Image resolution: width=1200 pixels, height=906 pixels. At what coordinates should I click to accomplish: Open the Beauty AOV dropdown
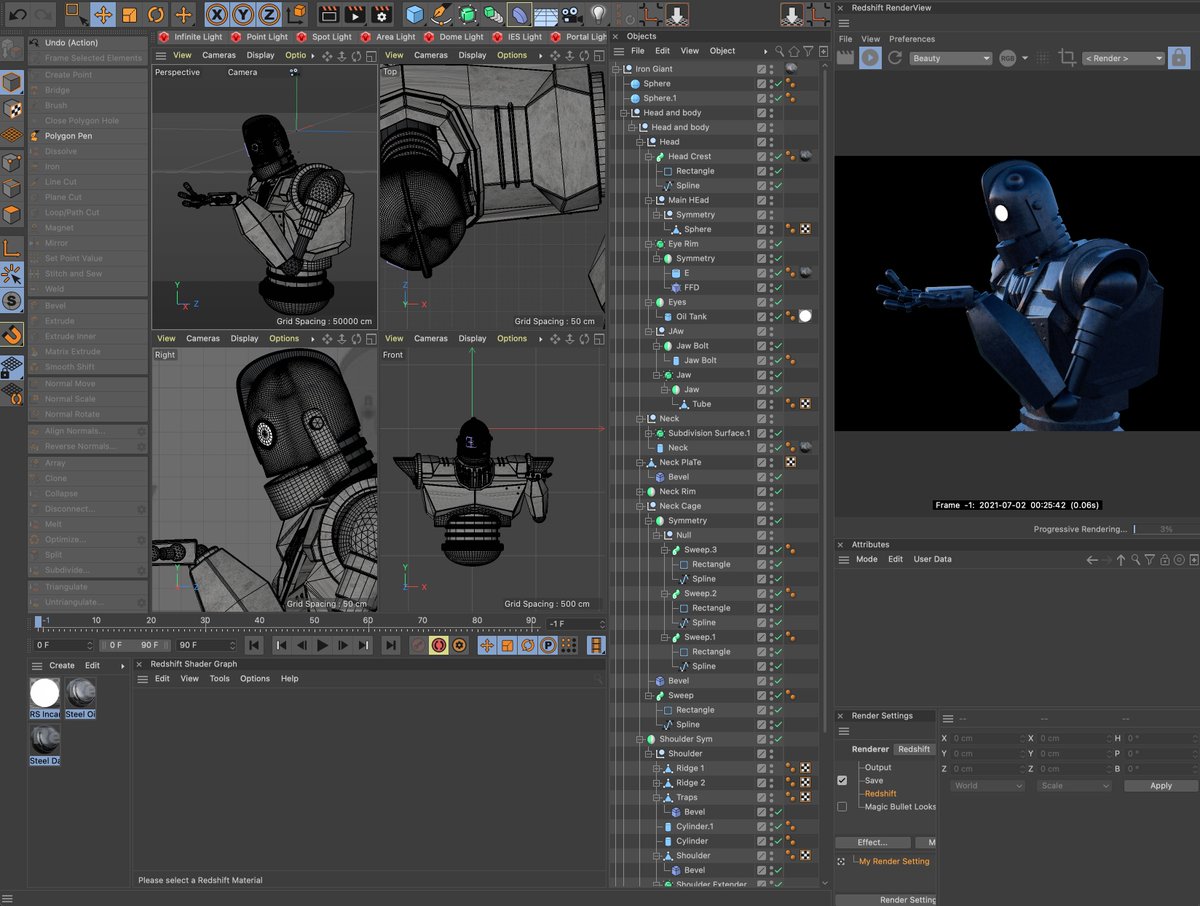(950, 58)
